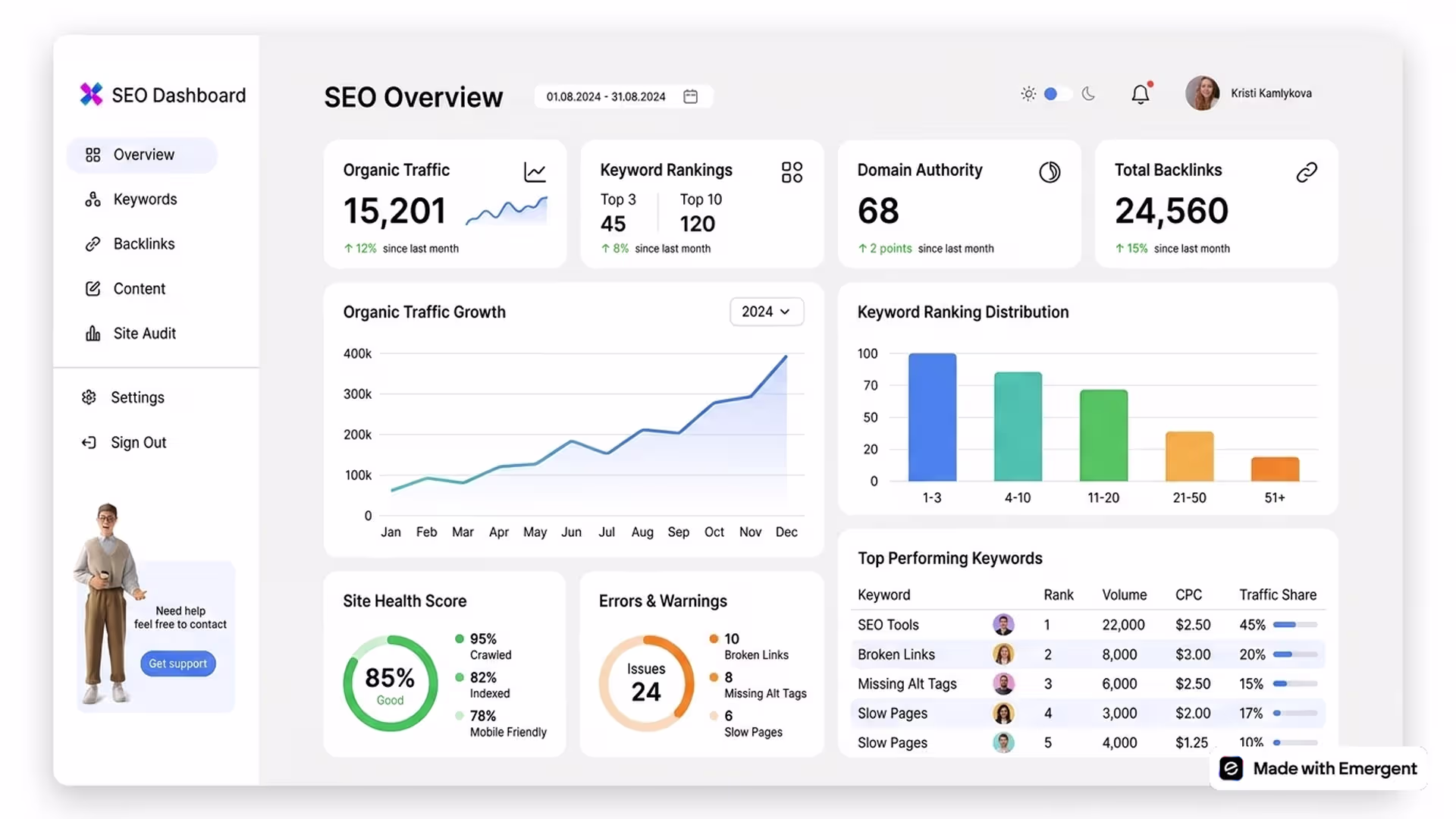This screenshot has width=1456, height=819.
Task: Click the 24,560 Total Backlinks value
Action: click(1171, 211)
